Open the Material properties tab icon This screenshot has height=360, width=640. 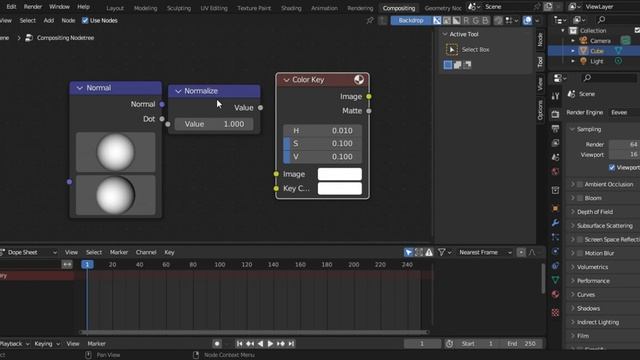pos(555,294)
